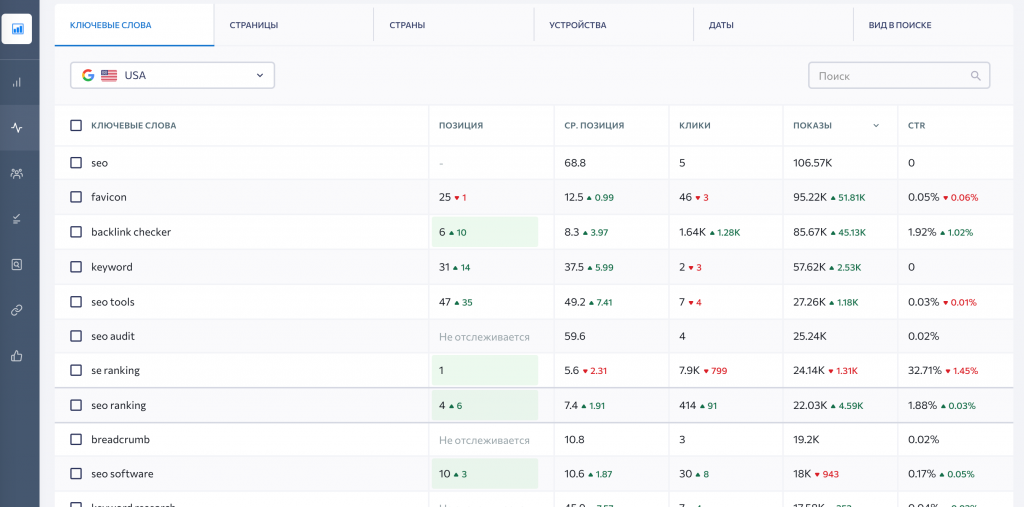Click the SE Ranking logo icon in sidebar

coord(17,29)
